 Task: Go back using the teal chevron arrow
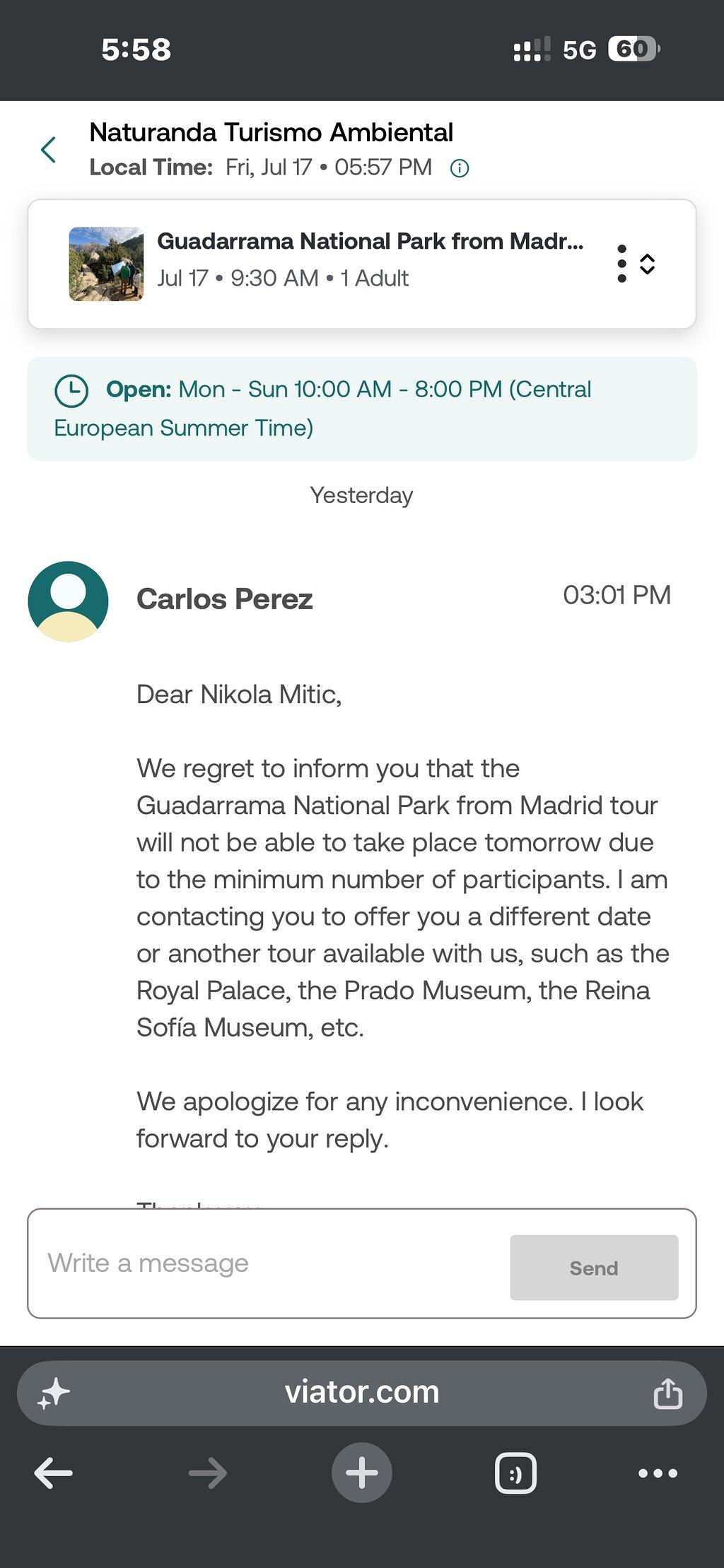click(48, 150)
